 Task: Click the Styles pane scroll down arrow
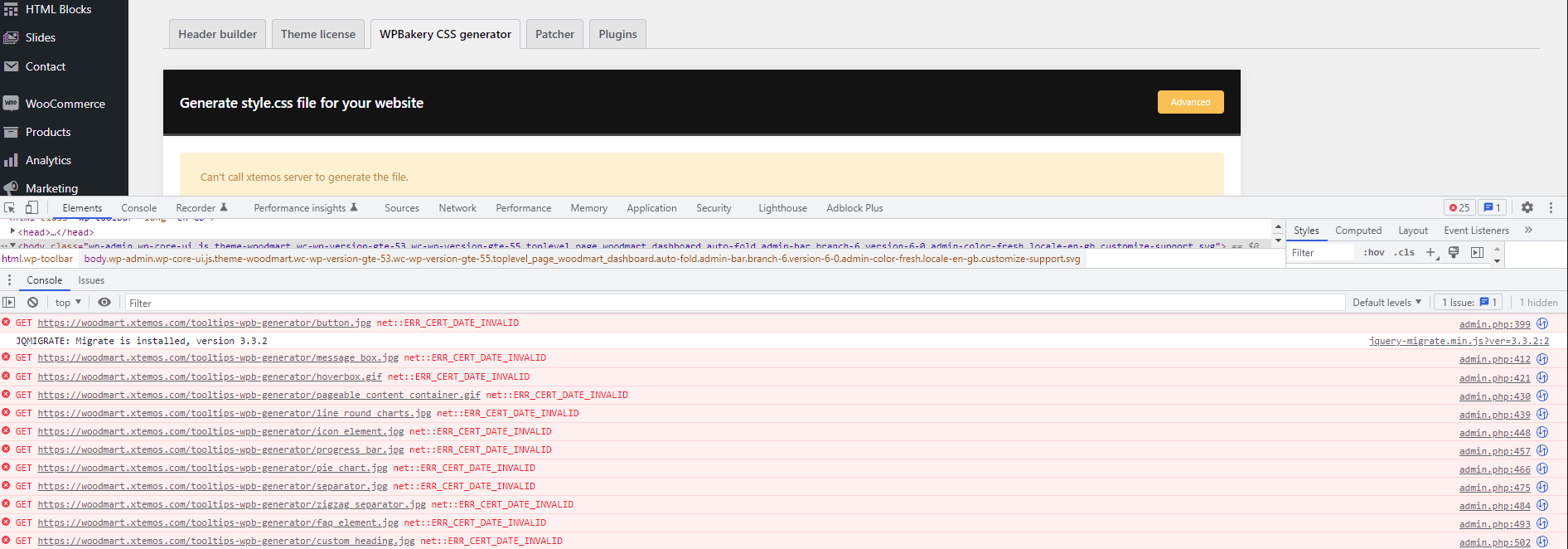1497,260
